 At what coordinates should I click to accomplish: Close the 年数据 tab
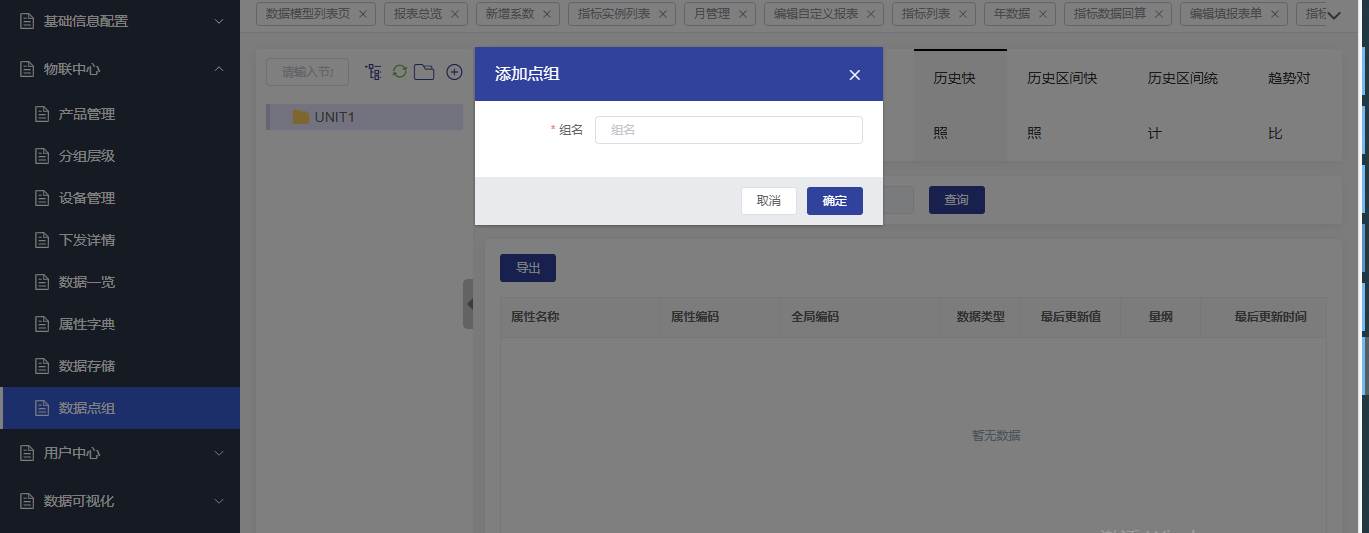pos(1042,14)
